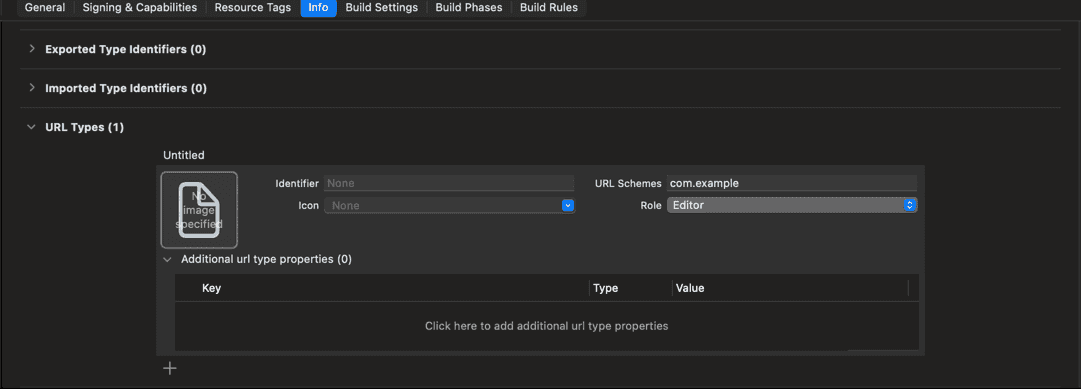Click the Type column header
1081x389 pixels.
[605, 288]
